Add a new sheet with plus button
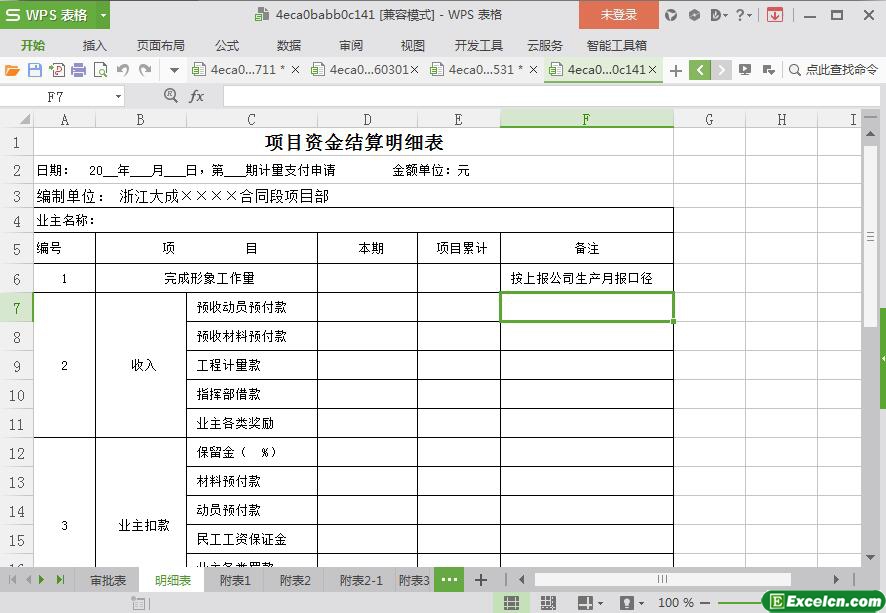886x613 pixels. (480, 580)
